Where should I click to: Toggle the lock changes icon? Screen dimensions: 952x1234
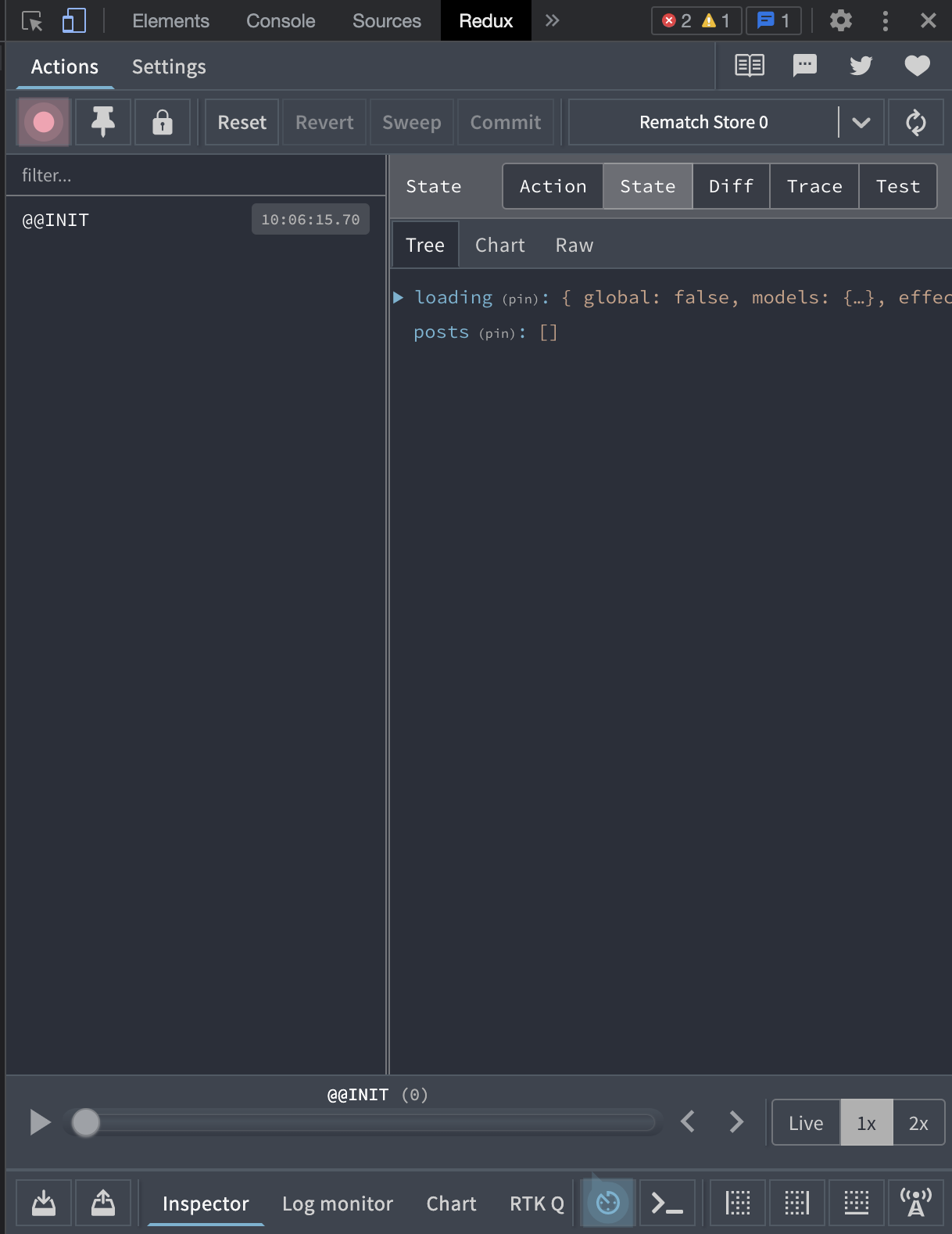(x=163, y=122)
